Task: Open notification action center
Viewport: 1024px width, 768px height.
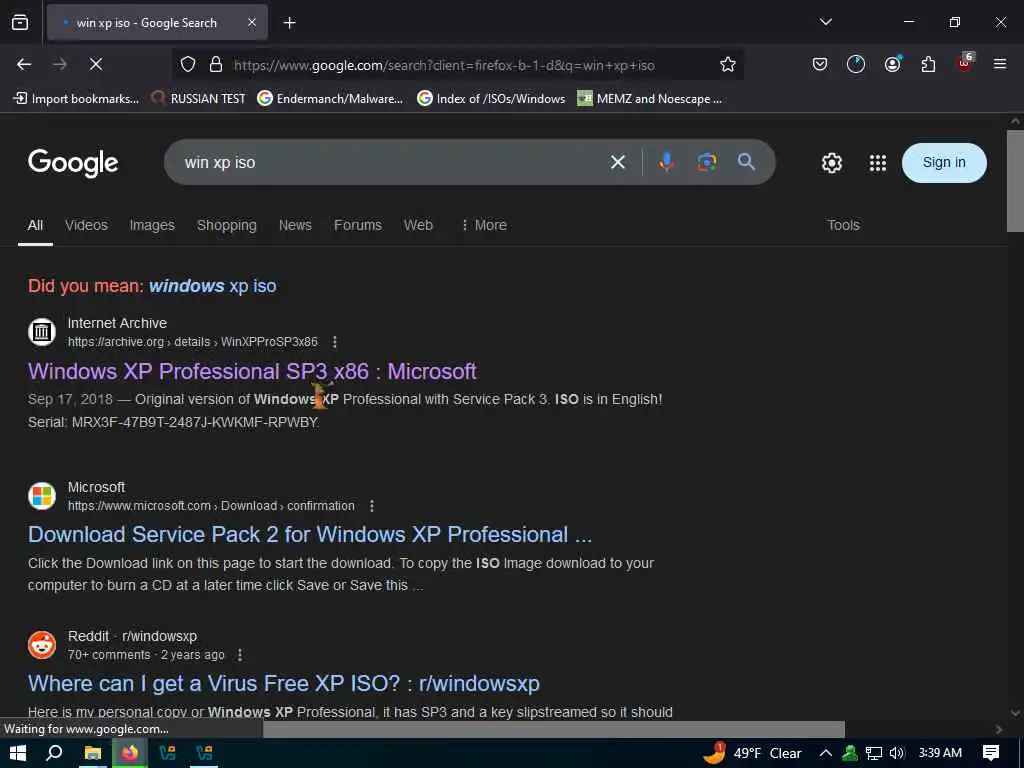Action: click(991, 753)
